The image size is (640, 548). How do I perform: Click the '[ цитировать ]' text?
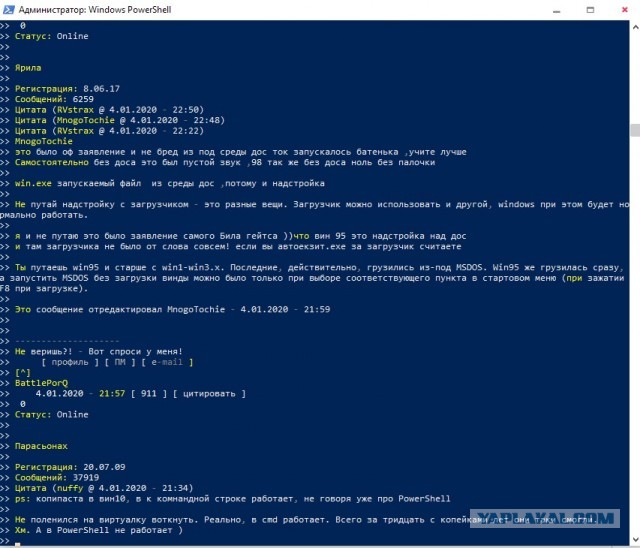[x=209, y=393]
